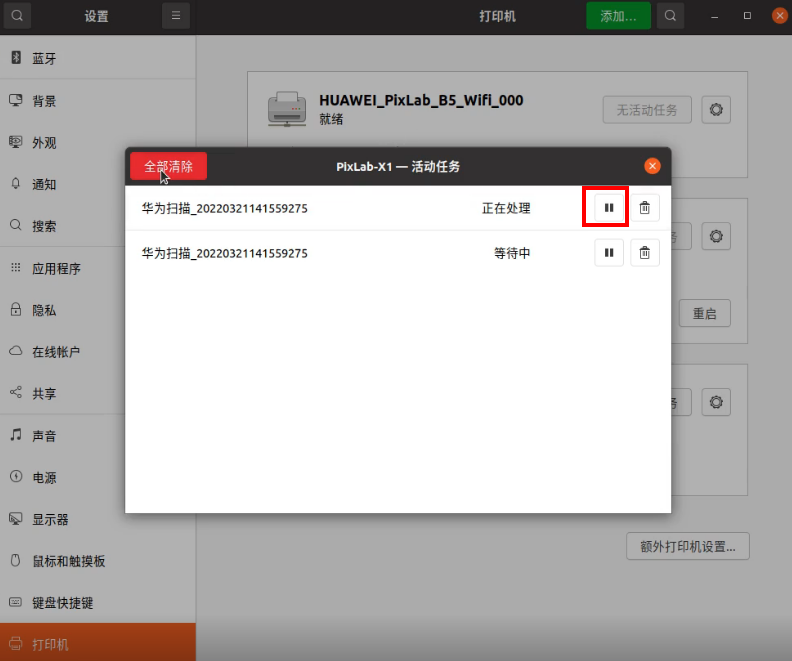The height and width of the screenshot is (661, 792).
Task: Click the Bluetooth icon in the sidebar
Action: tap(16, 57)
